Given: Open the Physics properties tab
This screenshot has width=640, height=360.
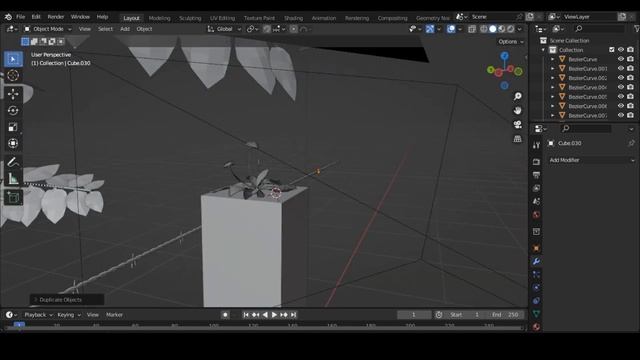Looking at the screenshot, I should 536,287.
